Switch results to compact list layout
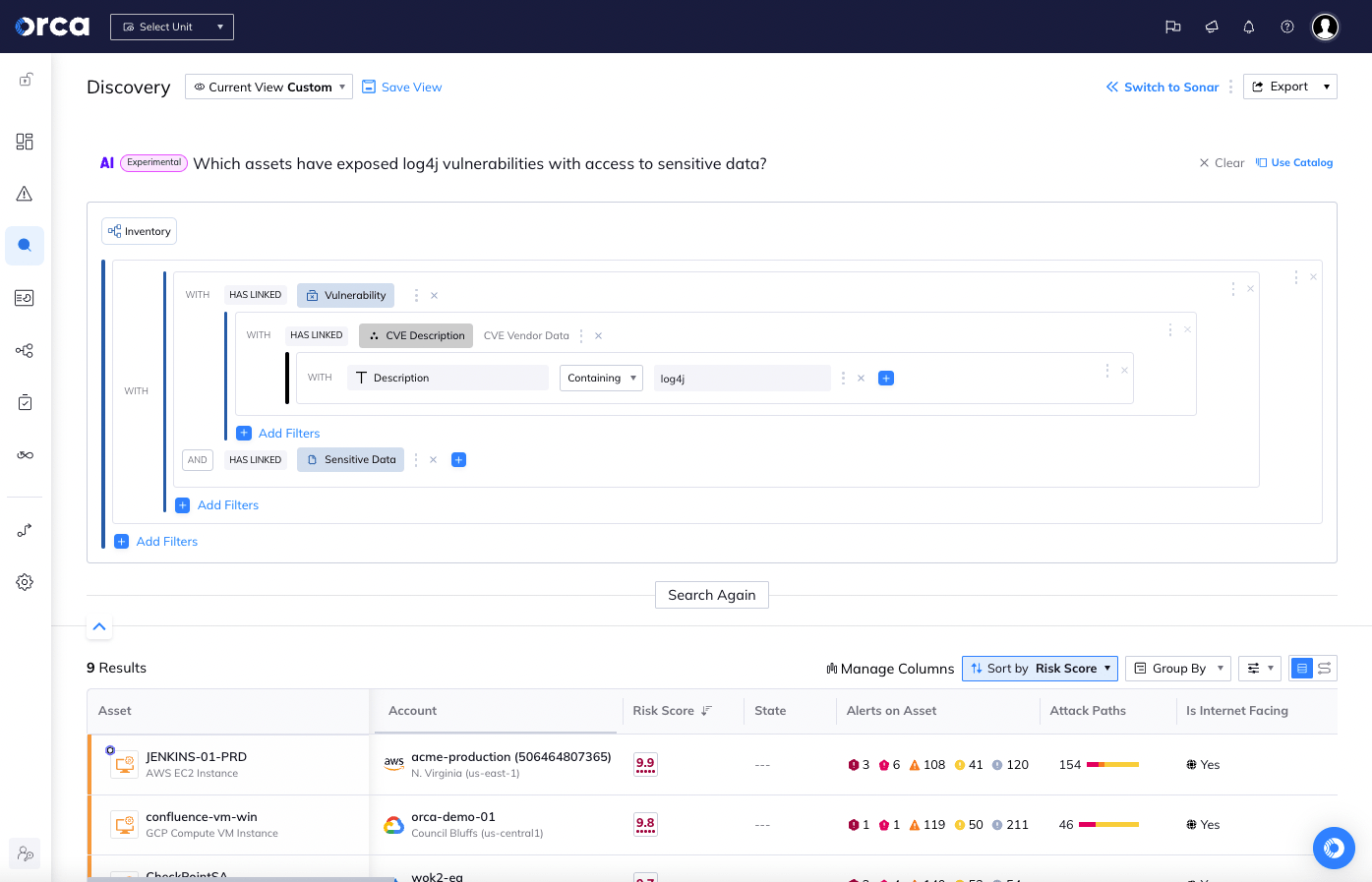This screenshot has width=1372, height=882. pyautogui.click(x=1322, y=668)
